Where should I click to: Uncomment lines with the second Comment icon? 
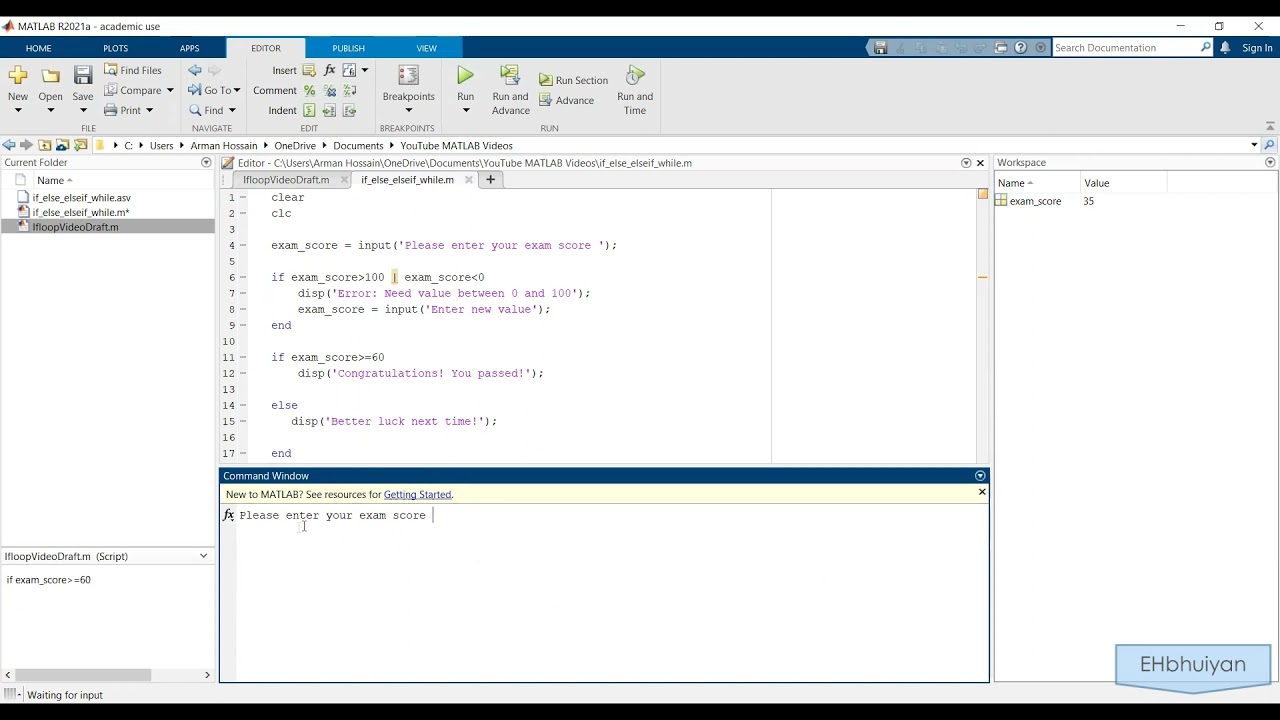pos(329,90)
